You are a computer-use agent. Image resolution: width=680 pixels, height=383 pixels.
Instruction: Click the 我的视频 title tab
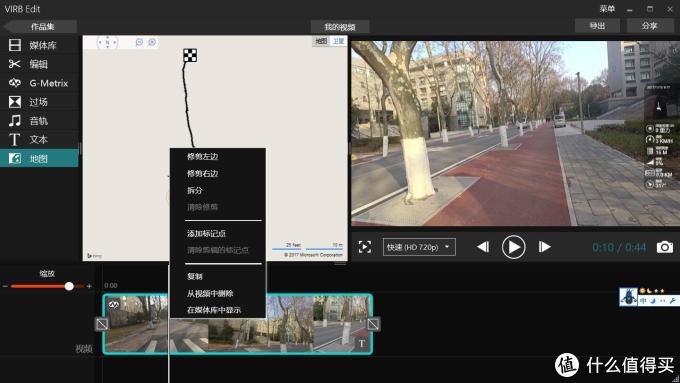pos(340,27)
